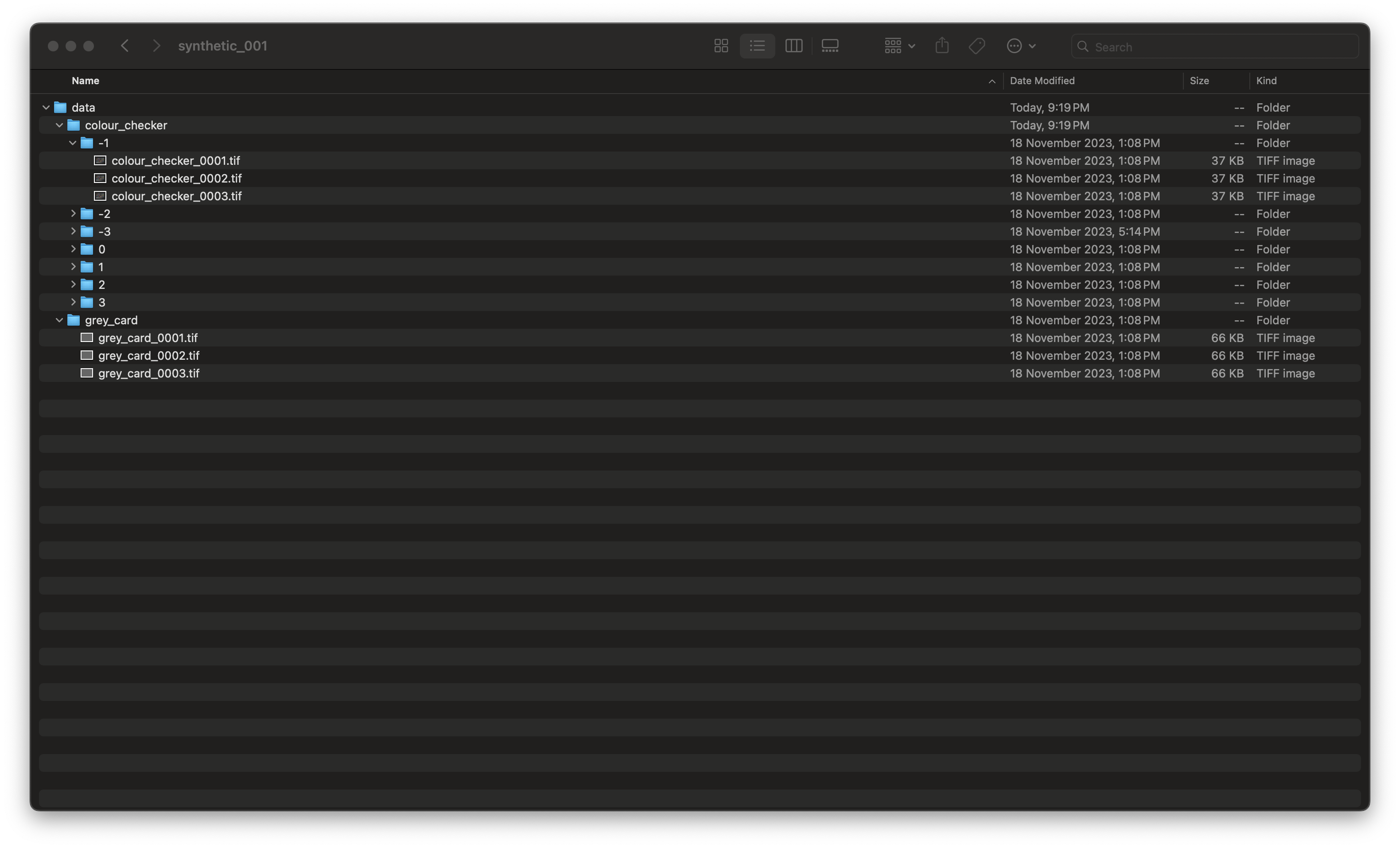Select colour_checker_0002.tif file
The height and width of the screenshot is (848, 1400).
[x=176, y=179]
